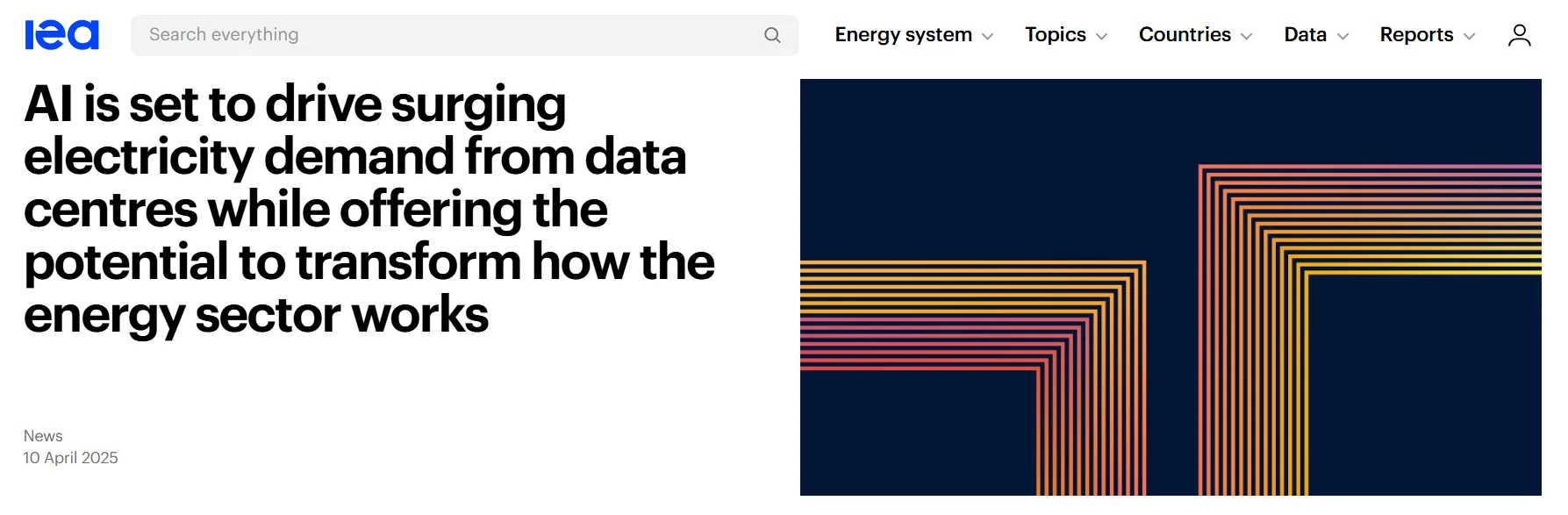This screenshot has height=515, width=1568.
Task: Click the Data chevron arrow
Action: click(x=1342, y=37)
